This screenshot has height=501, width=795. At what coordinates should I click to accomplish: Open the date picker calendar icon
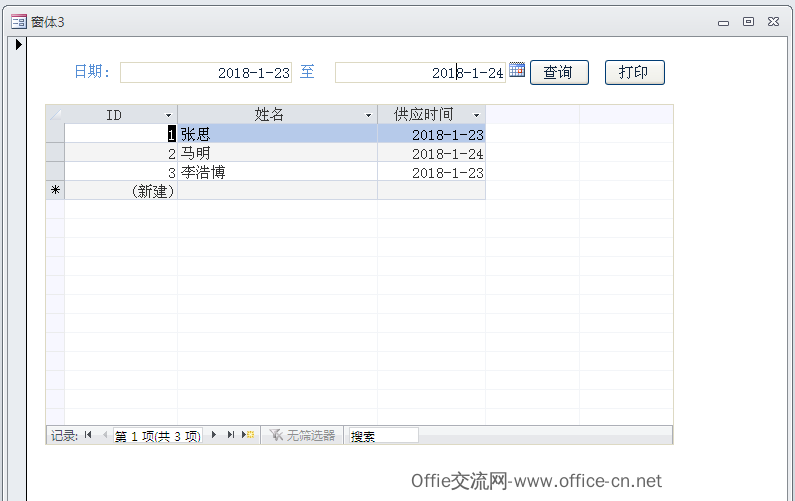(517, 69)
